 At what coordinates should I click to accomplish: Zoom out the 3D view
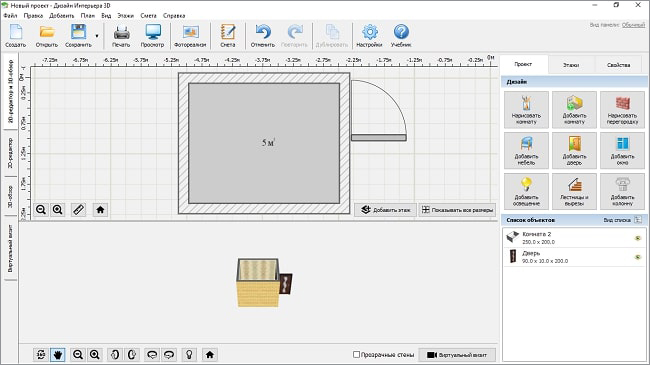coord(78,355)
